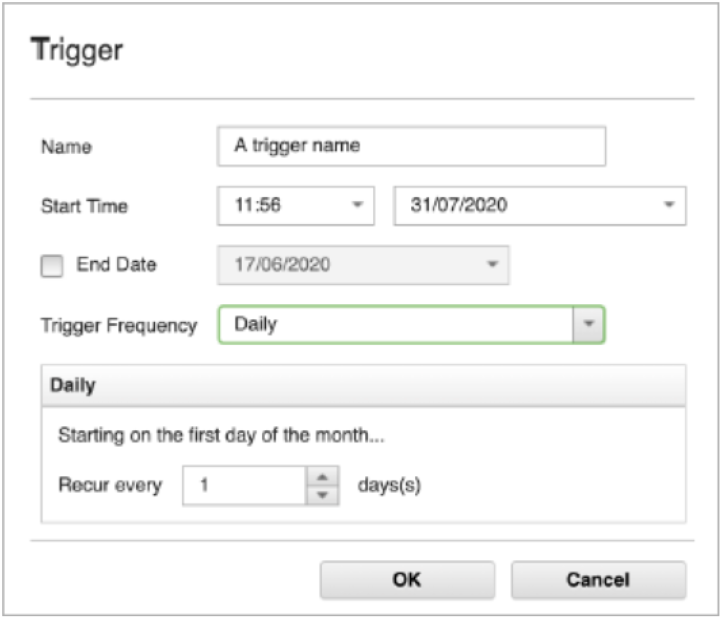Click the Name text field
The width and height of the screenshot is (721, 619).
pos(411,146)
